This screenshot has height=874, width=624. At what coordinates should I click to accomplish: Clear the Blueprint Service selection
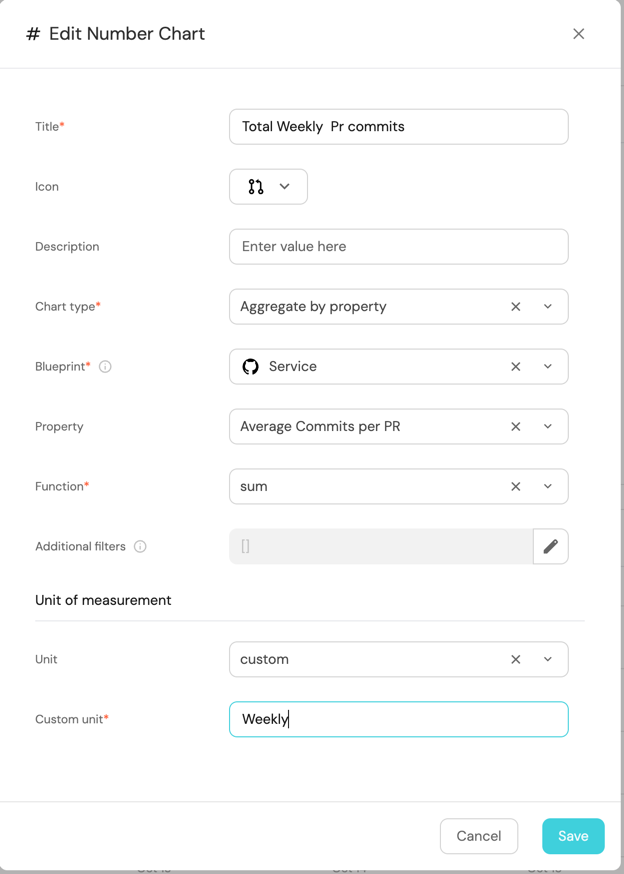click(x=516, y=367)
